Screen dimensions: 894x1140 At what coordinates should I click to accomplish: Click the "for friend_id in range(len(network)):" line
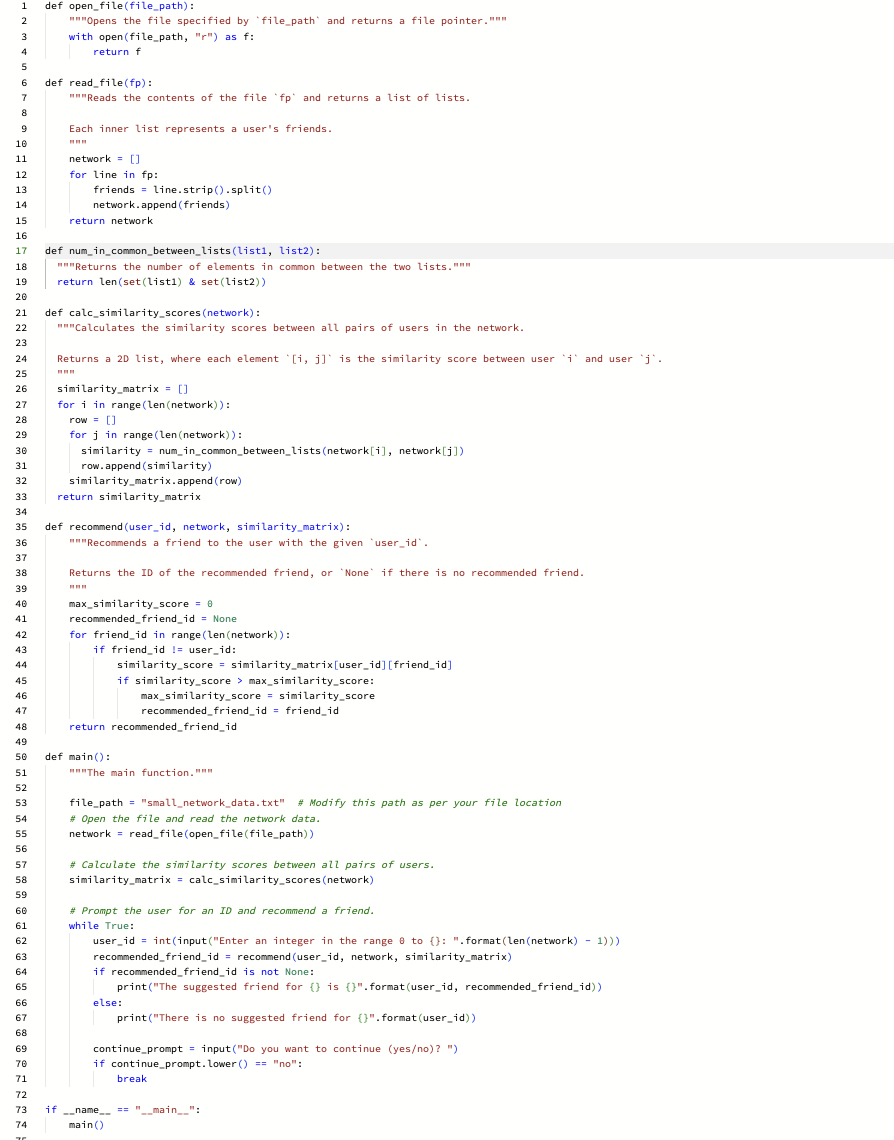coord(180,635)
